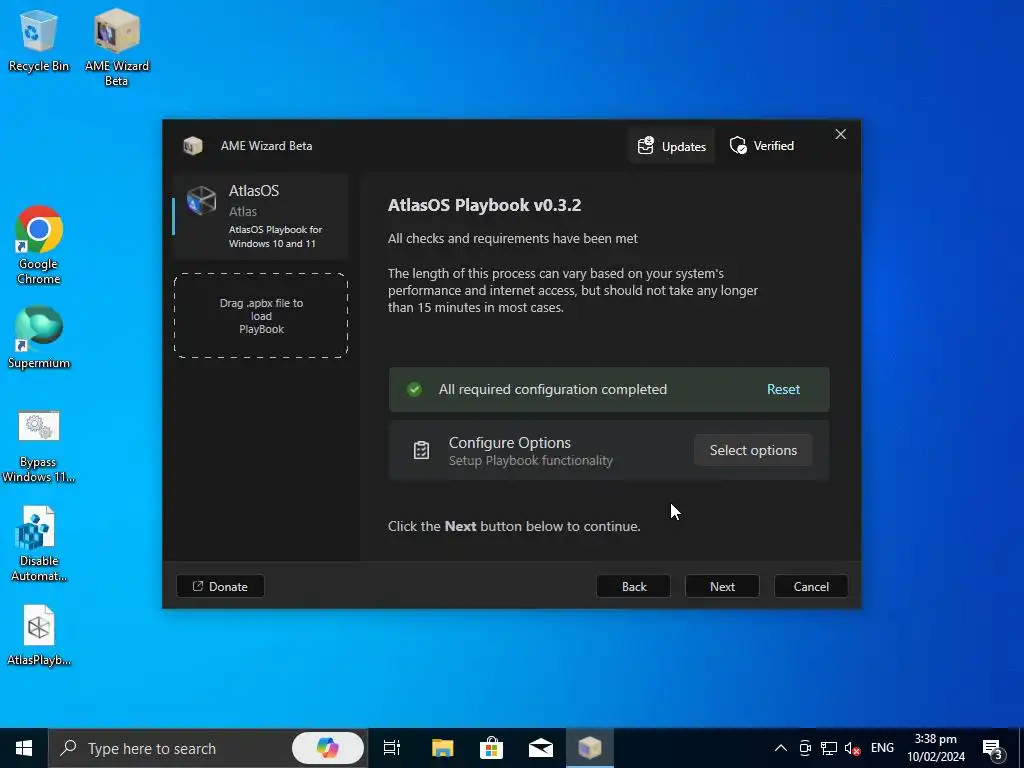This screenshot has height=768, width=1024.
Task: Open the notification center icon
Action: click(x=993, y=748)
